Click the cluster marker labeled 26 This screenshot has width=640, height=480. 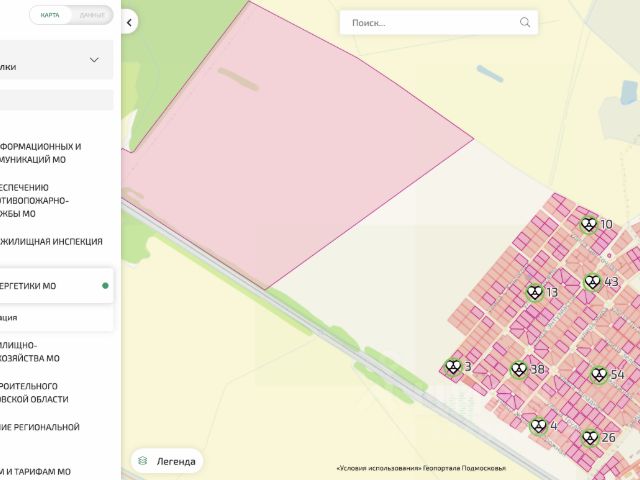coord(591,437)
